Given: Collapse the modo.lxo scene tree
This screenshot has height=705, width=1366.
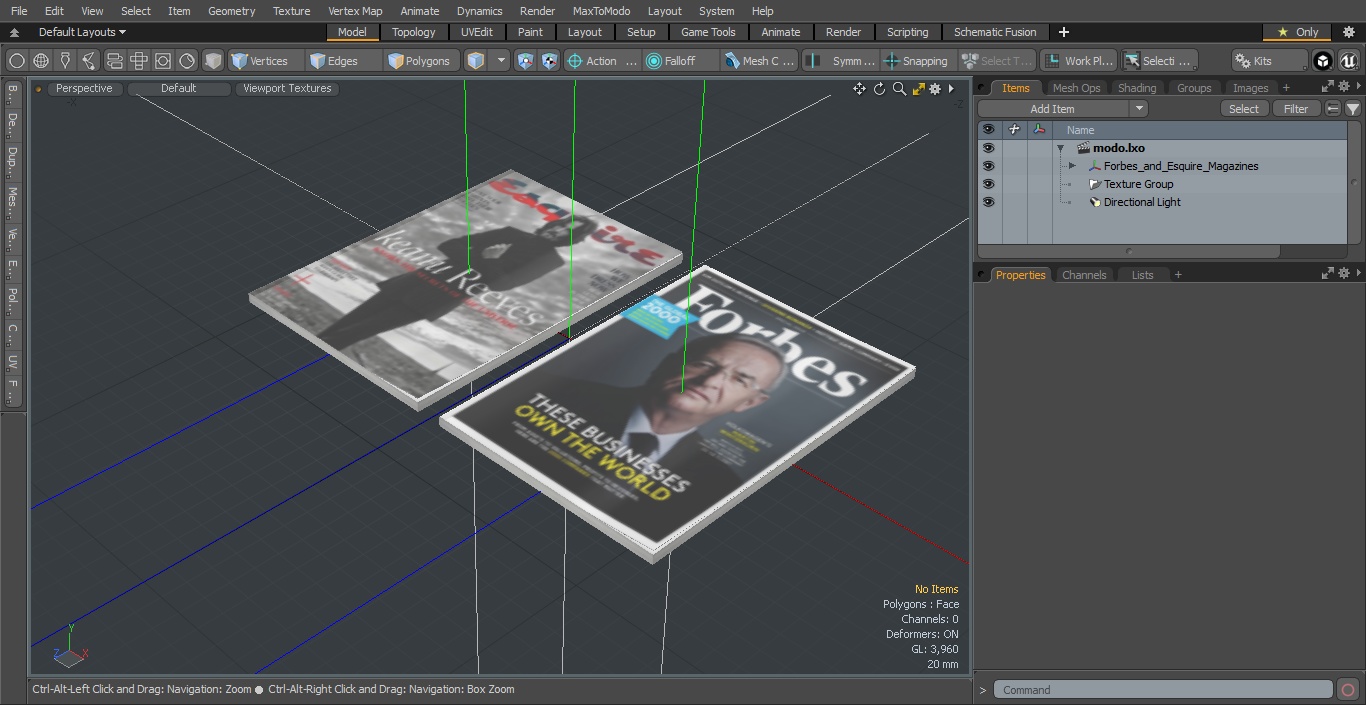Looking at the screenshot, I should pos(1060,148).
